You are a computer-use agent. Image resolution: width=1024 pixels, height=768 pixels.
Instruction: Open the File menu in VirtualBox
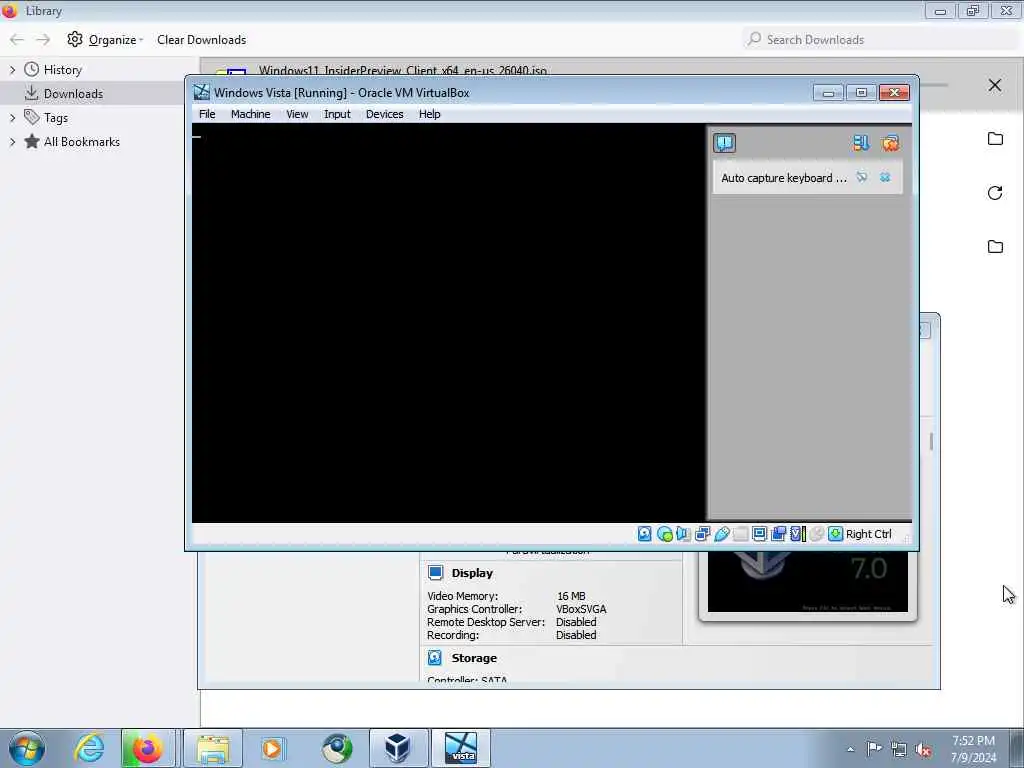[207, 114]
